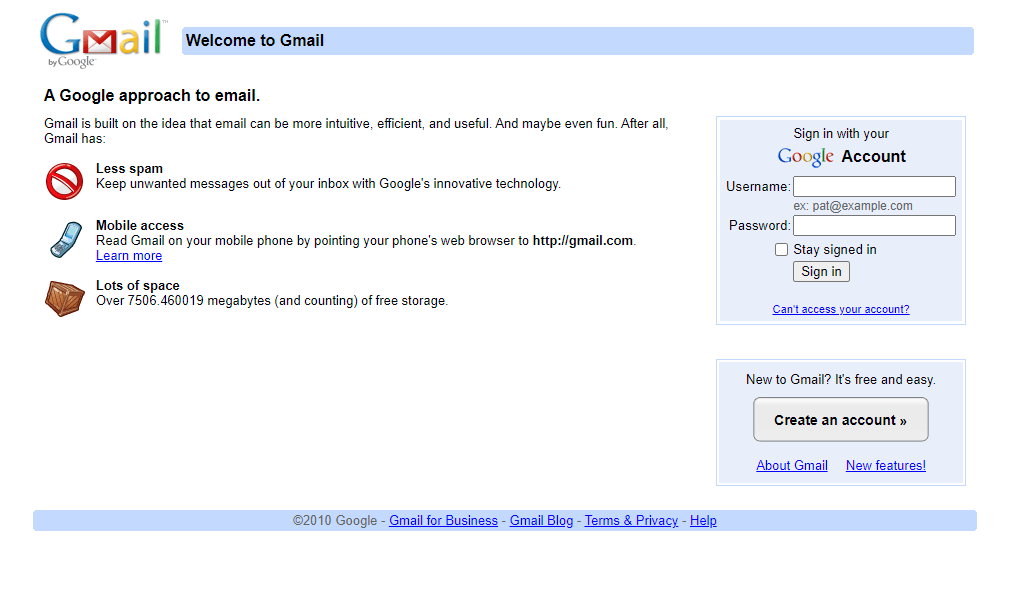Click the 'ex: pat@example.com' hint text
Screen dimensions: 1010x600
853,206
